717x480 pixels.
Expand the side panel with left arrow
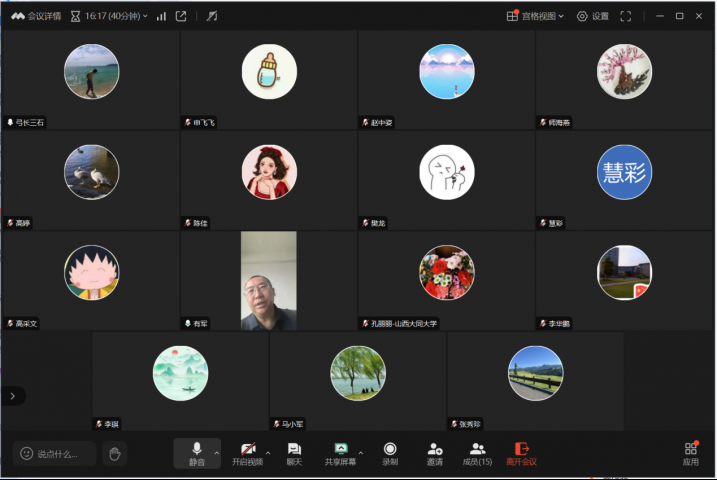(12, 396)
